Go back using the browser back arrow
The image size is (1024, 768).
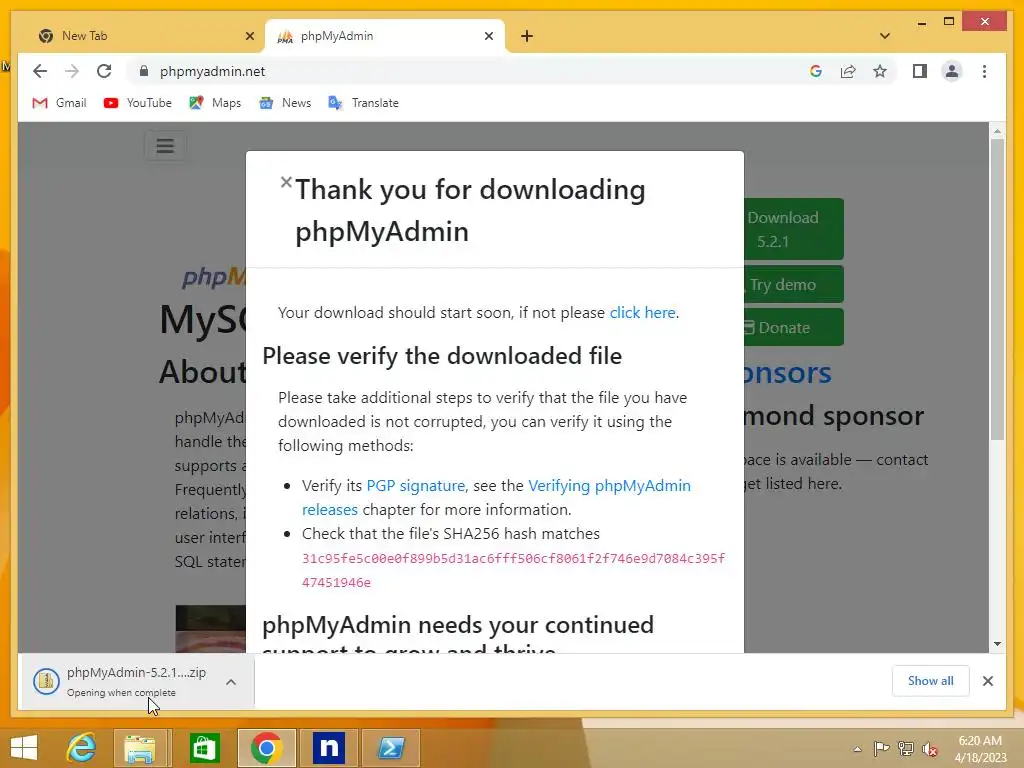coord(40,71)
